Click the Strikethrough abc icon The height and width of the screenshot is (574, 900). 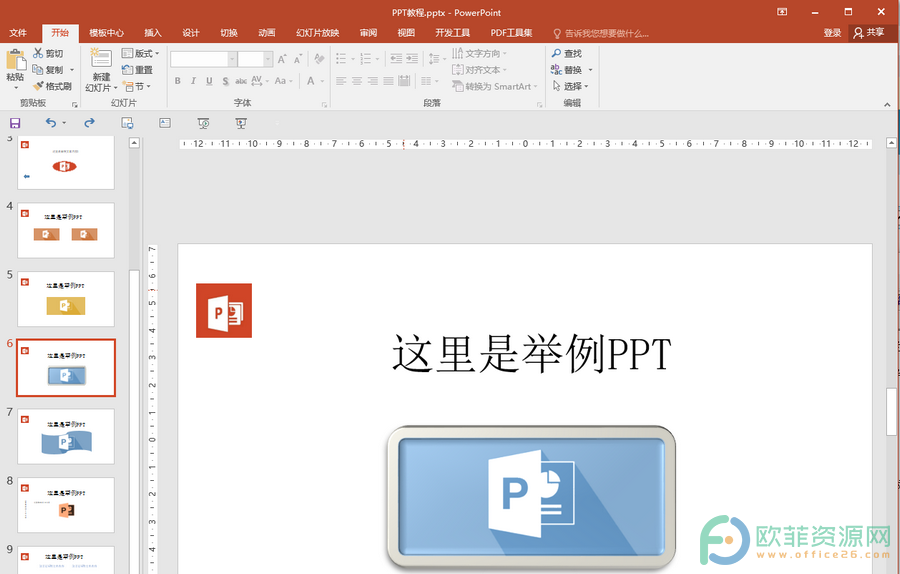[x=241, y=82]
